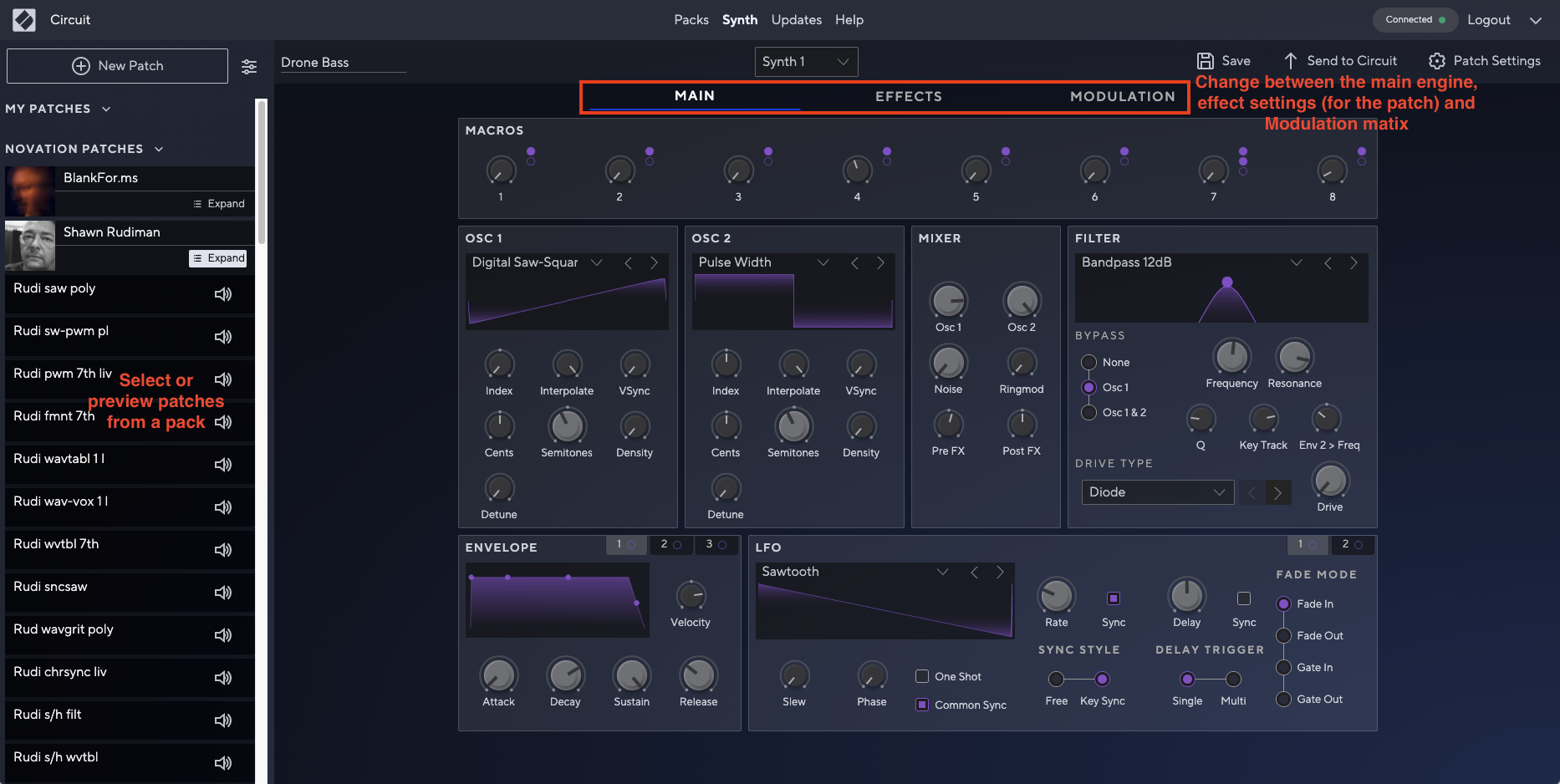Open the Diode drive type dropdown
The height and width of the screenshot is (784, 1560).
coord(1157,492)
